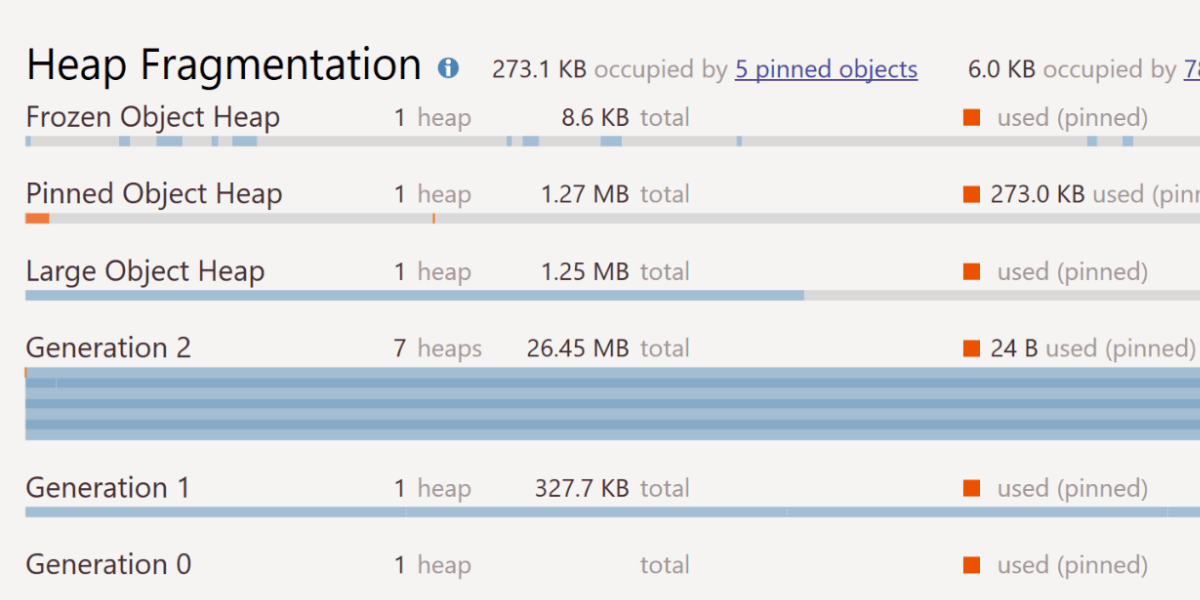This screenshot has height=600, width=1200.
Task: Click the partially visible link at far right of header
Action: click(x=1192, y=70)
